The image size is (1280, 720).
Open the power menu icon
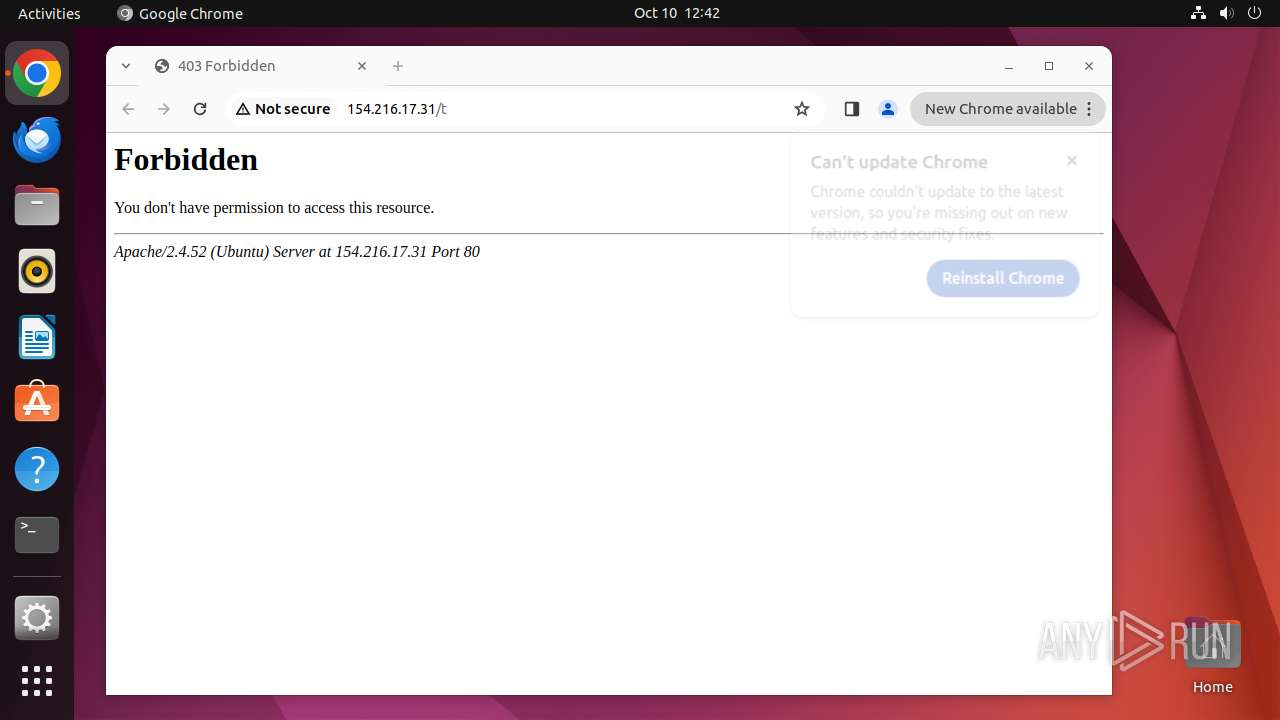pos(1255,13)
